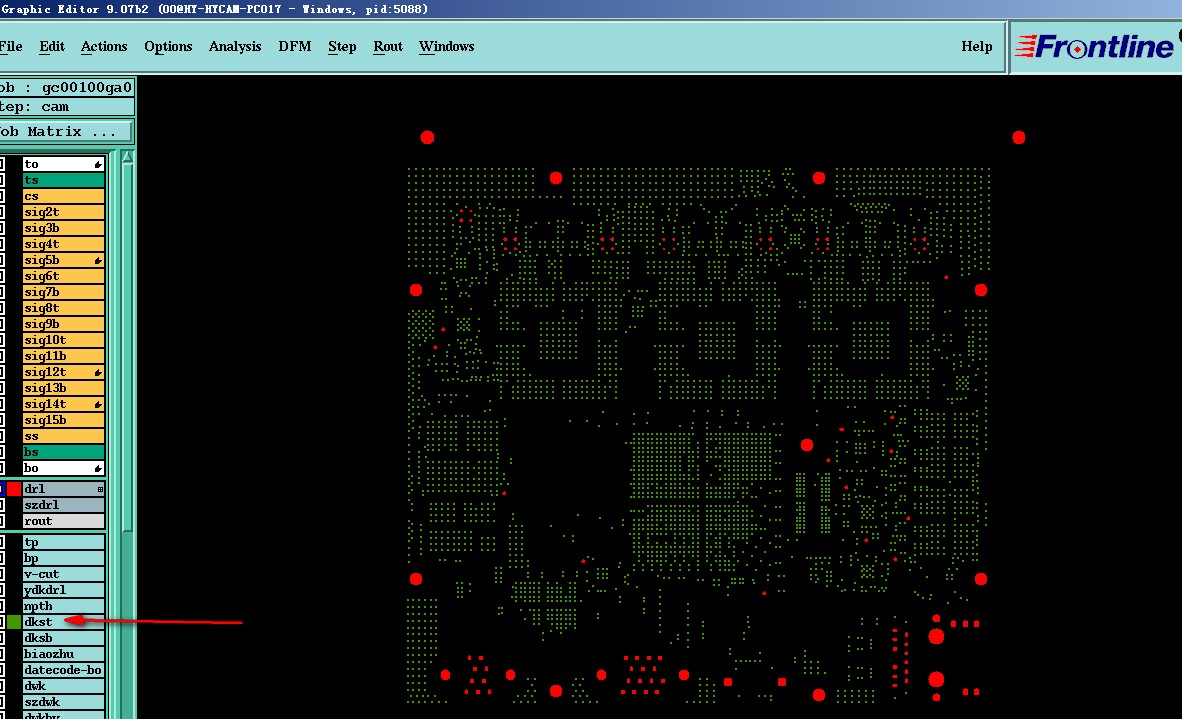
Task: Select the sig2t layer row
Action: coord(63,212)
